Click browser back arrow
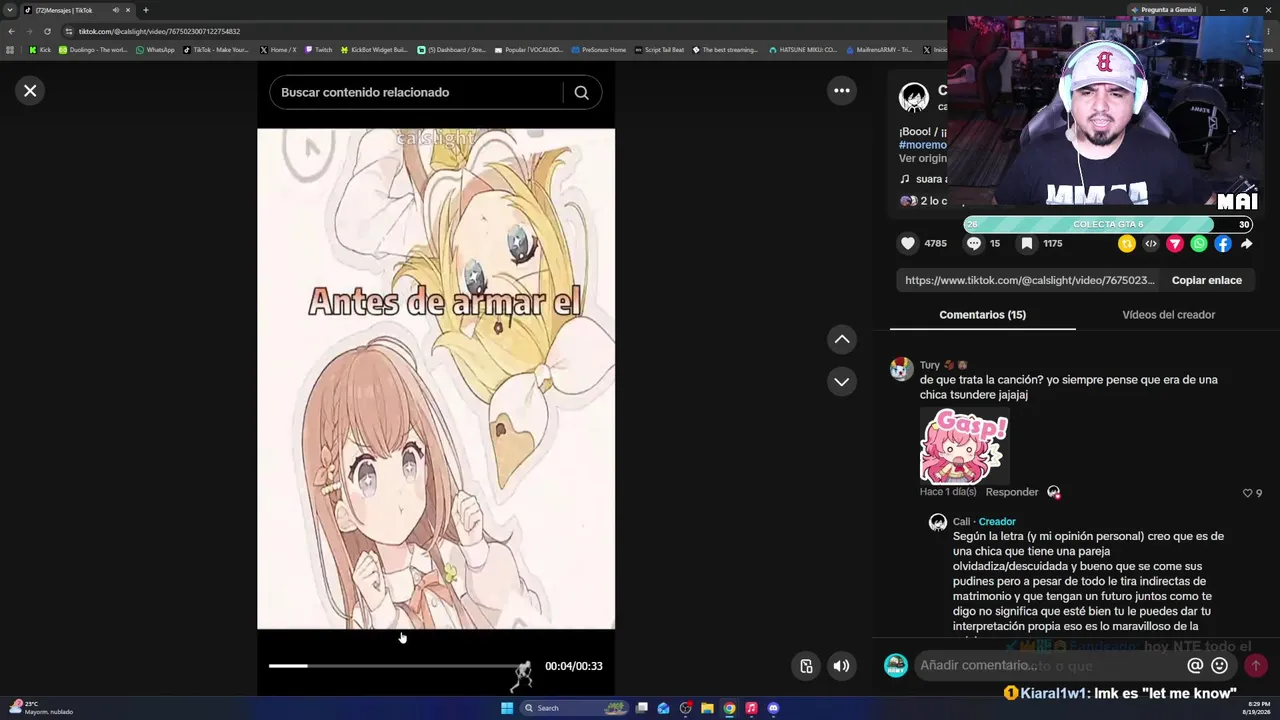Image resolution: width=1280 pixels, height=720 pixels. (11, 31)
